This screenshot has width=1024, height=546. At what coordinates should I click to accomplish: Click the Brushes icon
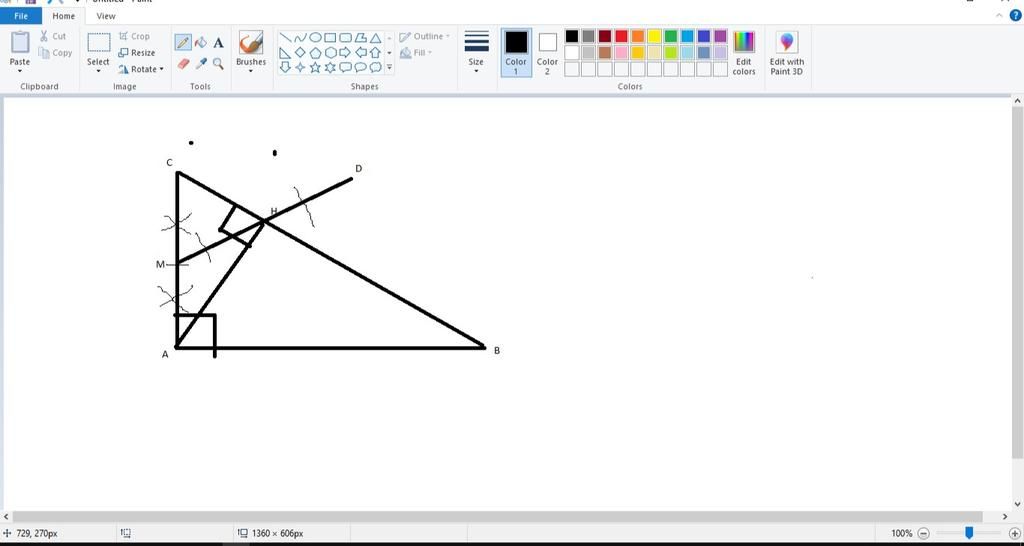[251, 43]
